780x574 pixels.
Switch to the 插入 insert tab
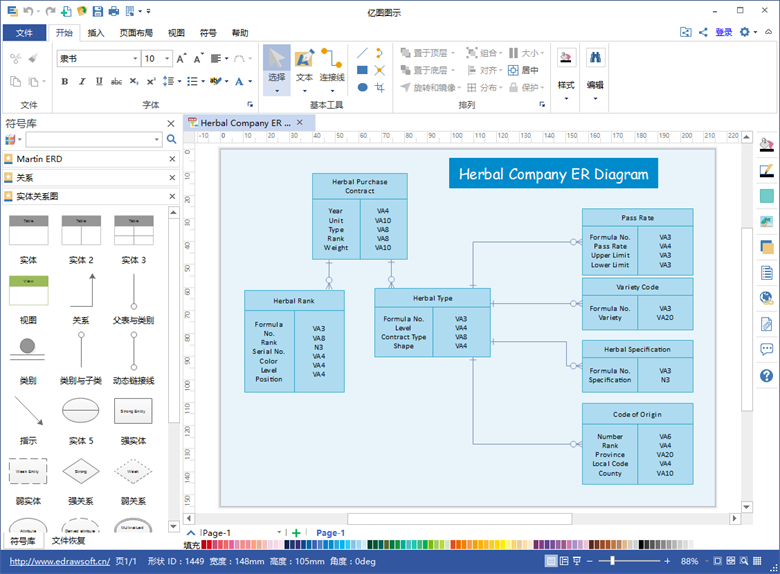coord(96,33)
